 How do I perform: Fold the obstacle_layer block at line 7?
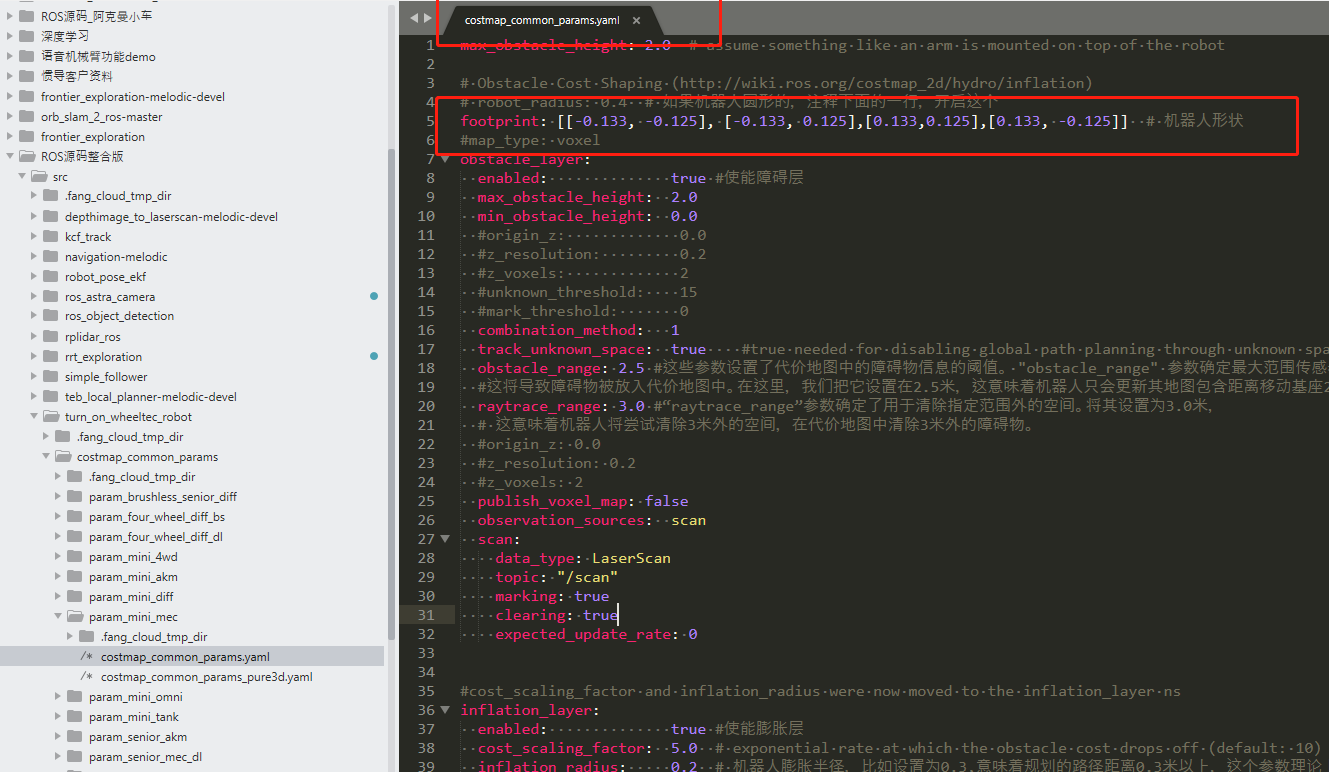point(445,159)
